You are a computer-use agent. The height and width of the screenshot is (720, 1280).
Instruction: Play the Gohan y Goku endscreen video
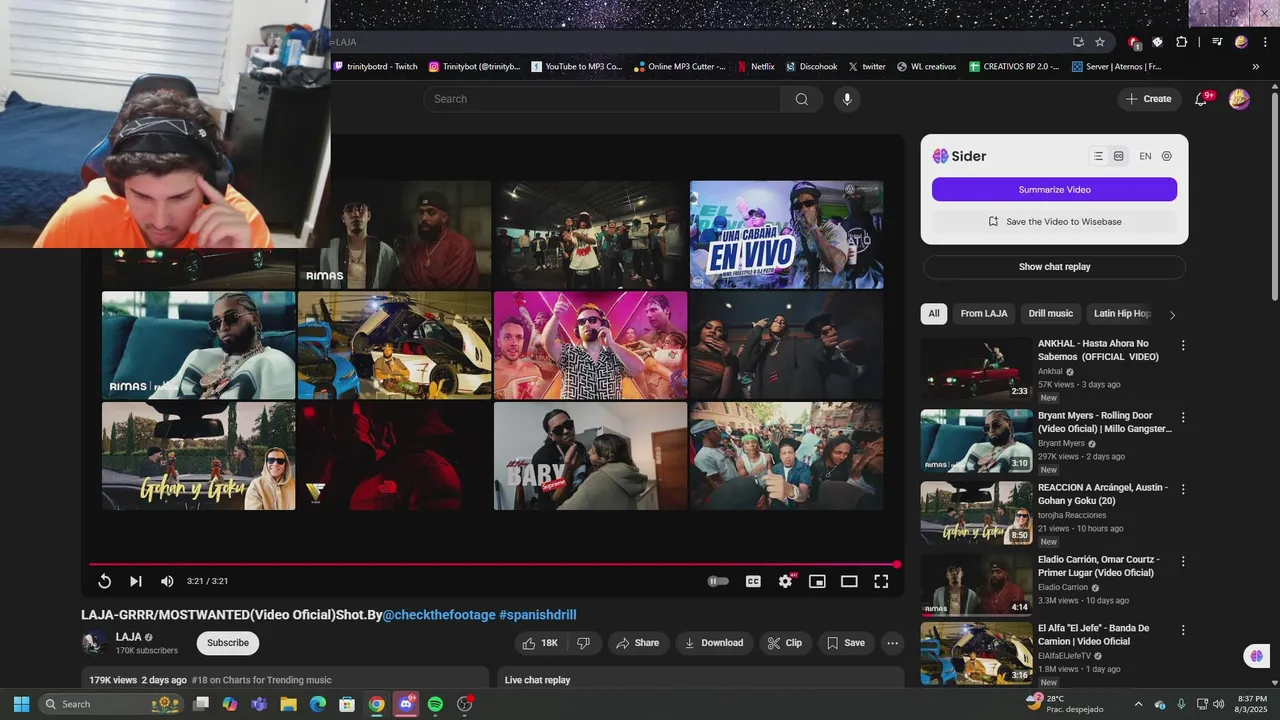[198, 456]
